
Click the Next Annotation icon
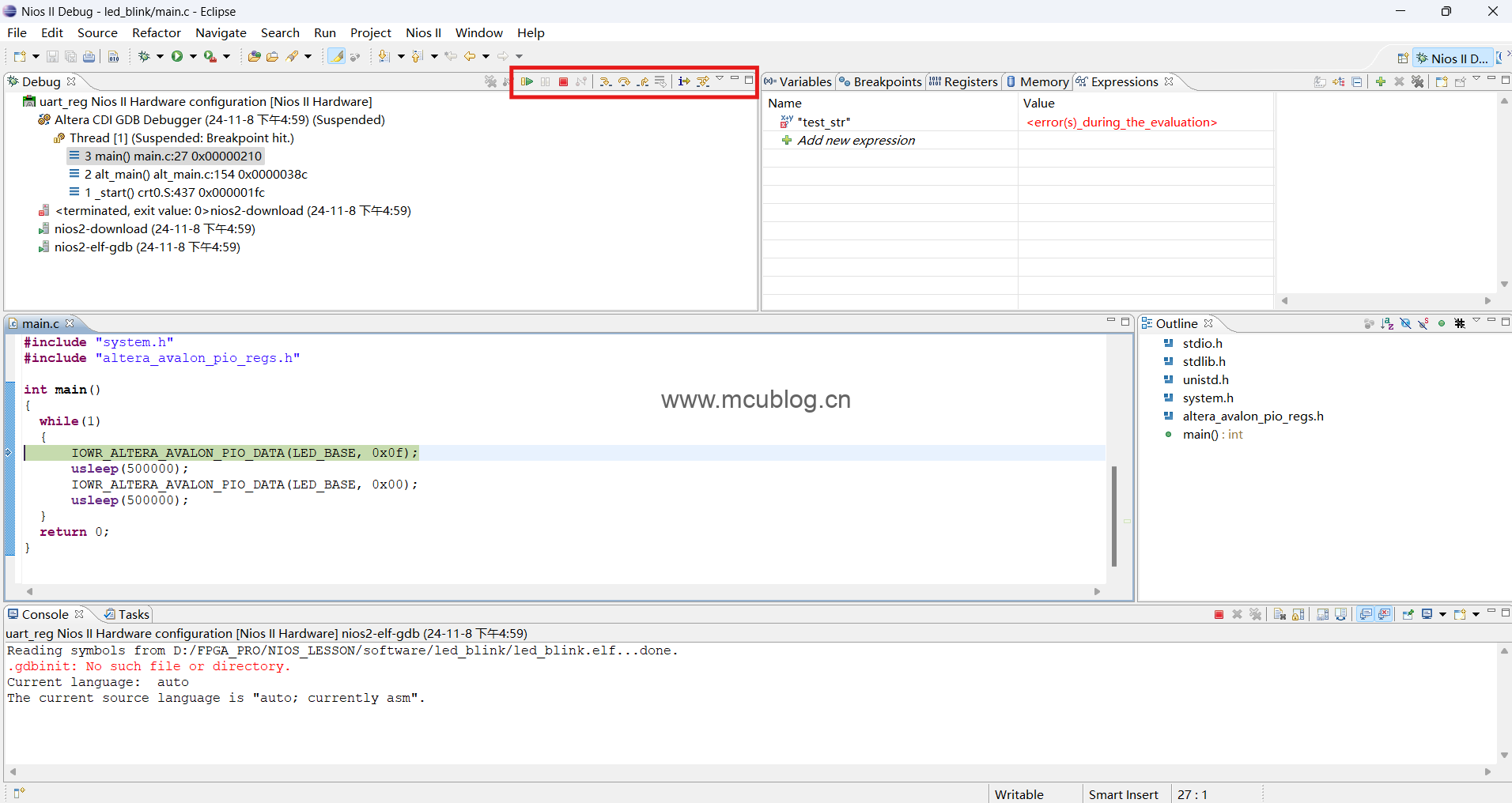[384, 56]
